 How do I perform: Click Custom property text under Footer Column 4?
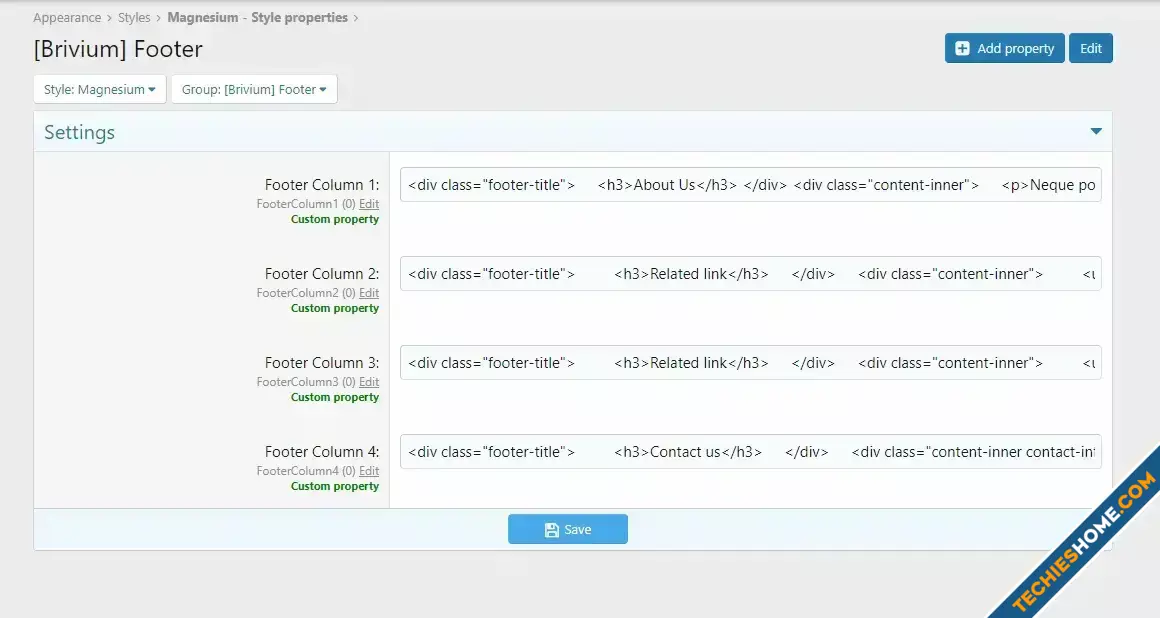[x=334, y=486]
